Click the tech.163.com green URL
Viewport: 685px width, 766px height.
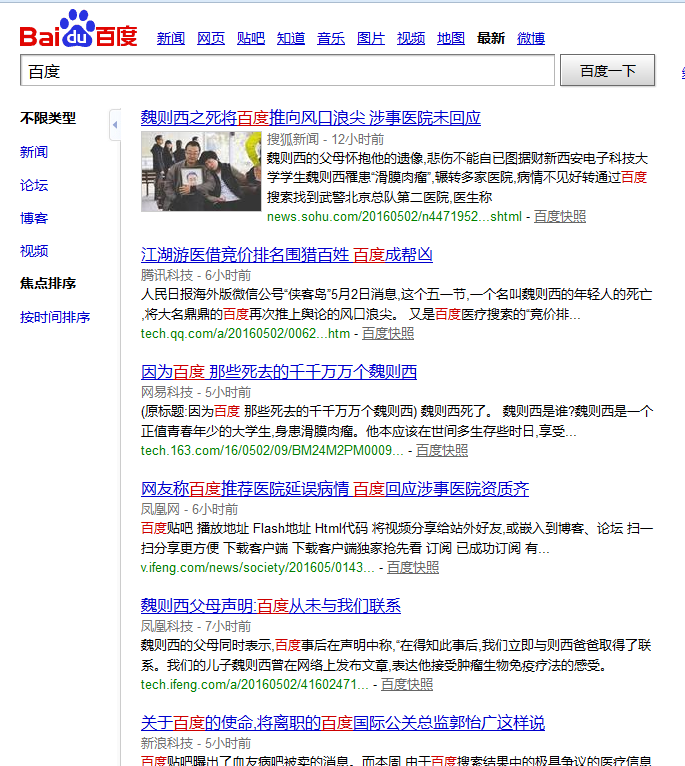(272, 450)
